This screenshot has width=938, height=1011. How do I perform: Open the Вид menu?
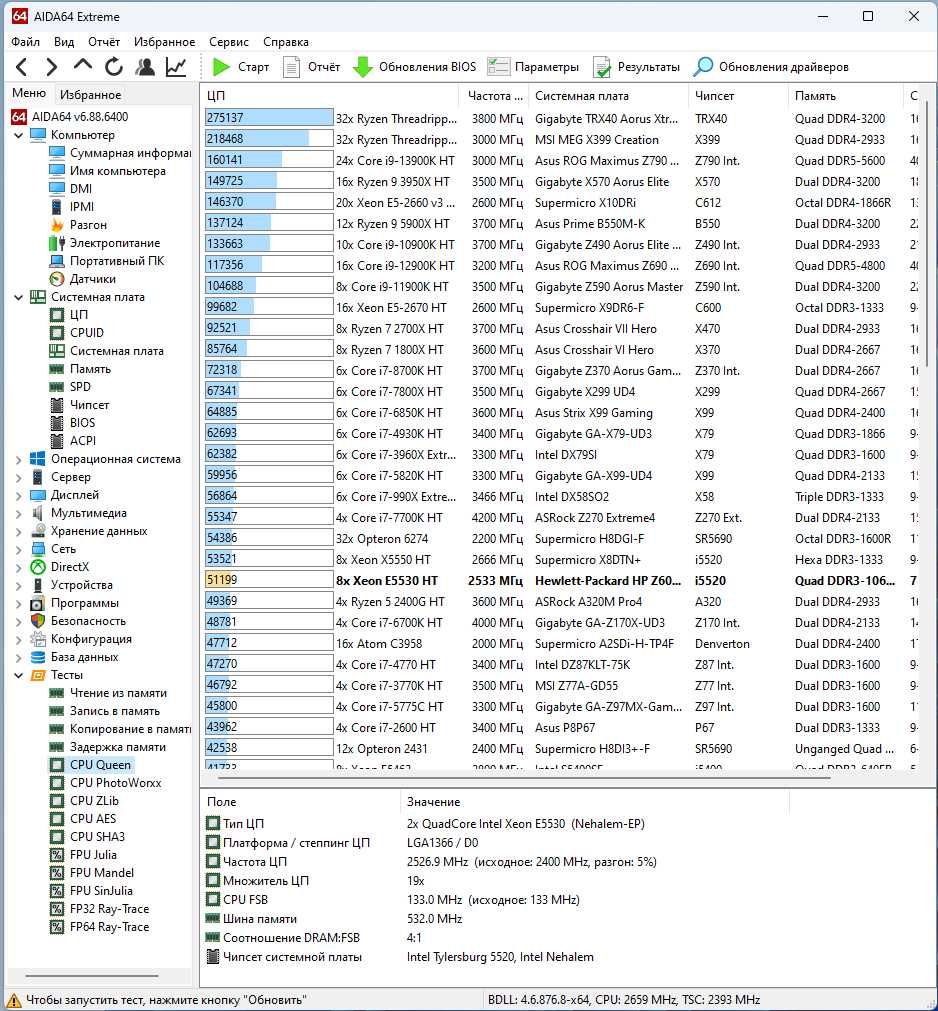point(64,42)
